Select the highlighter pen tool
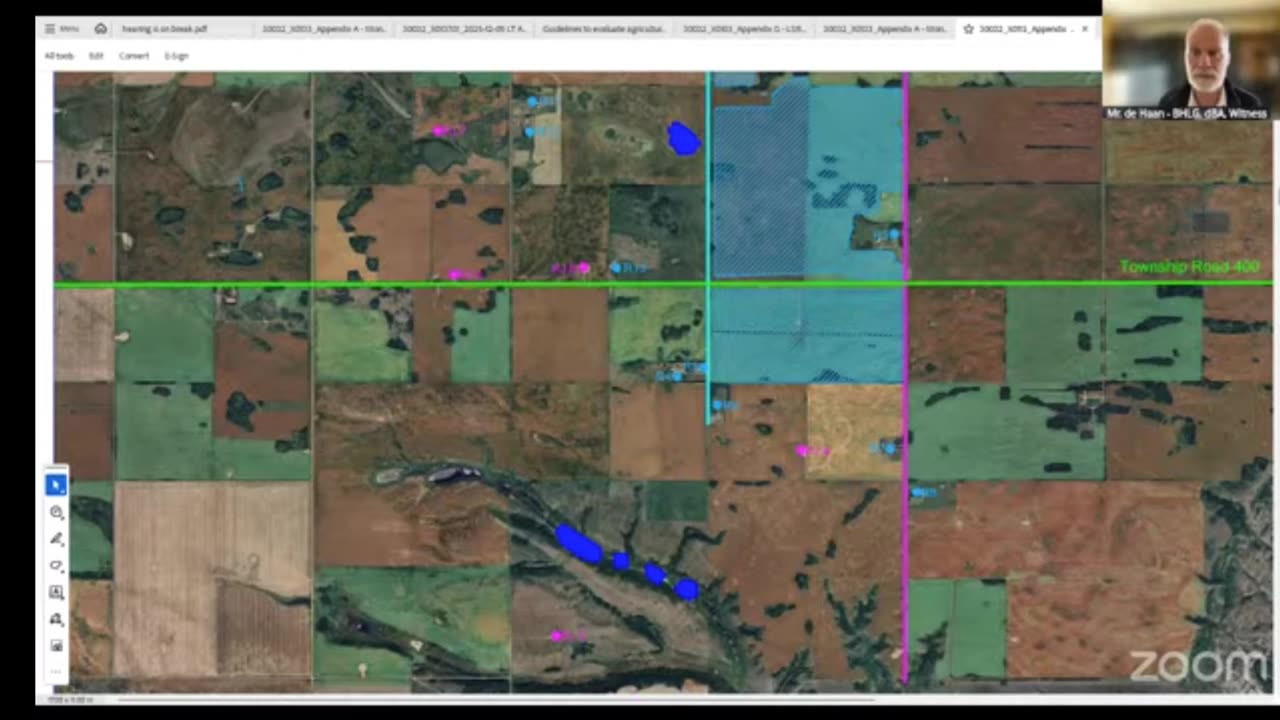The height and width of the screenshot is (720, 1280). point(56,539)
